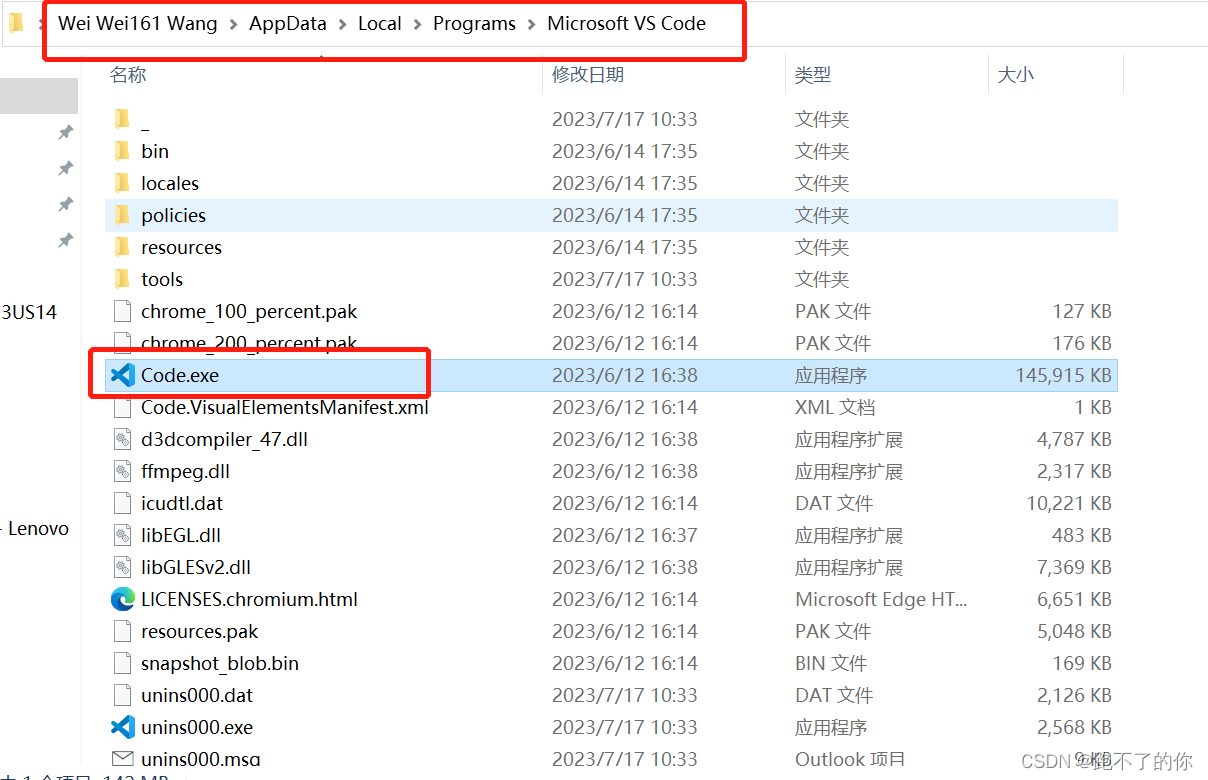Sort by the 大小 column header

(1016, 75)
